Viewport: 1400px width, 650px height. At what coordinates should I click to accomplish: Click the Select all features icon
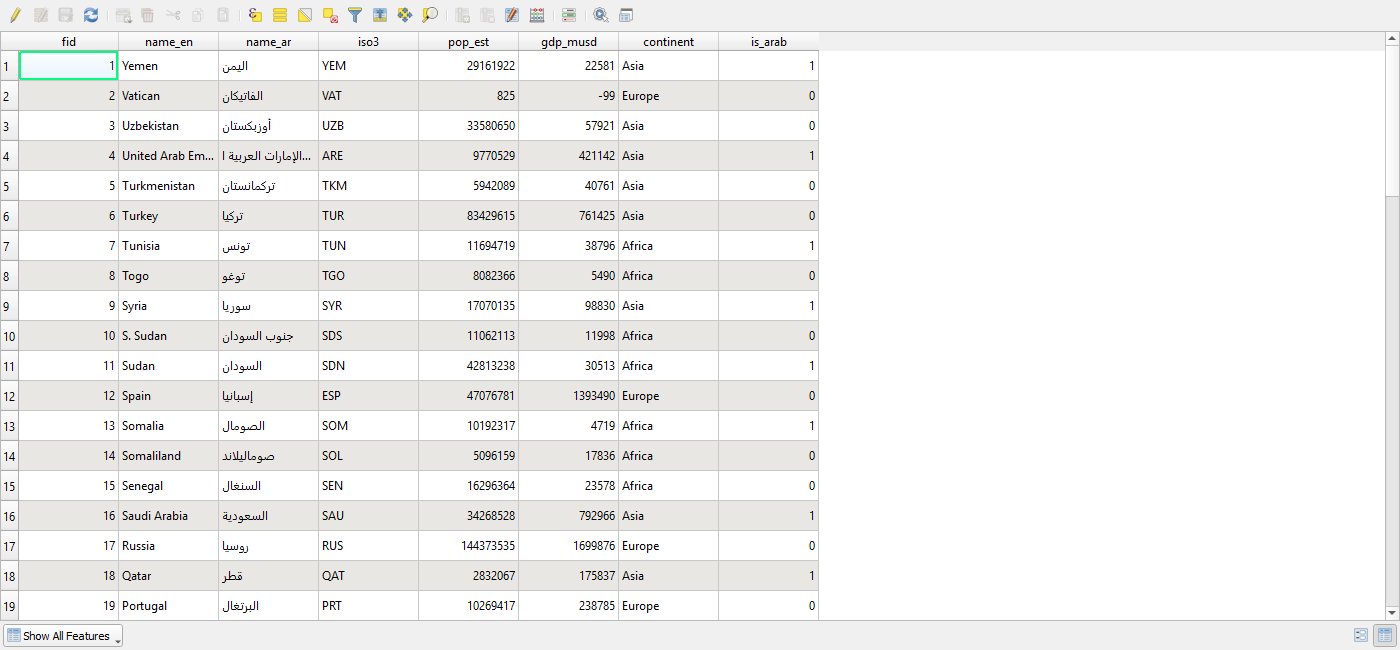[280, 15]
